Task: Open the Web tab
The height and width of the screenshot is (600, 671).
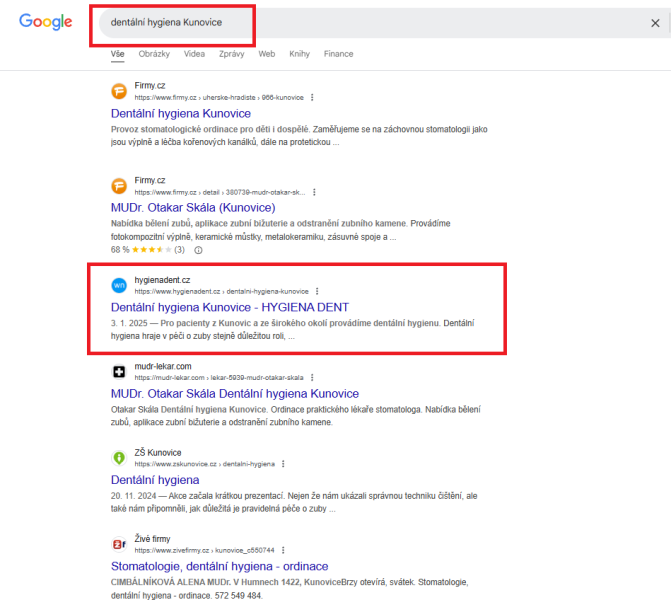Action: (267, 54)
